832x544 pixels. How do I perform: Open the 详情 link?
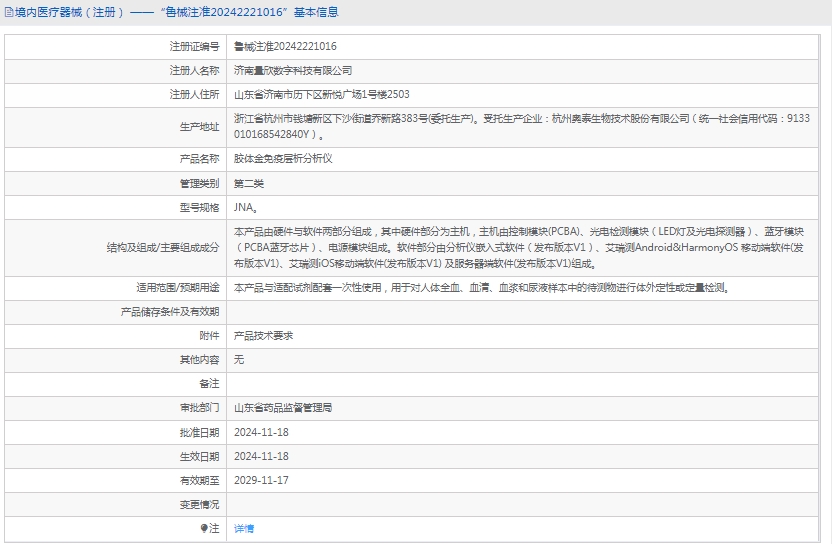pos(244,528)
